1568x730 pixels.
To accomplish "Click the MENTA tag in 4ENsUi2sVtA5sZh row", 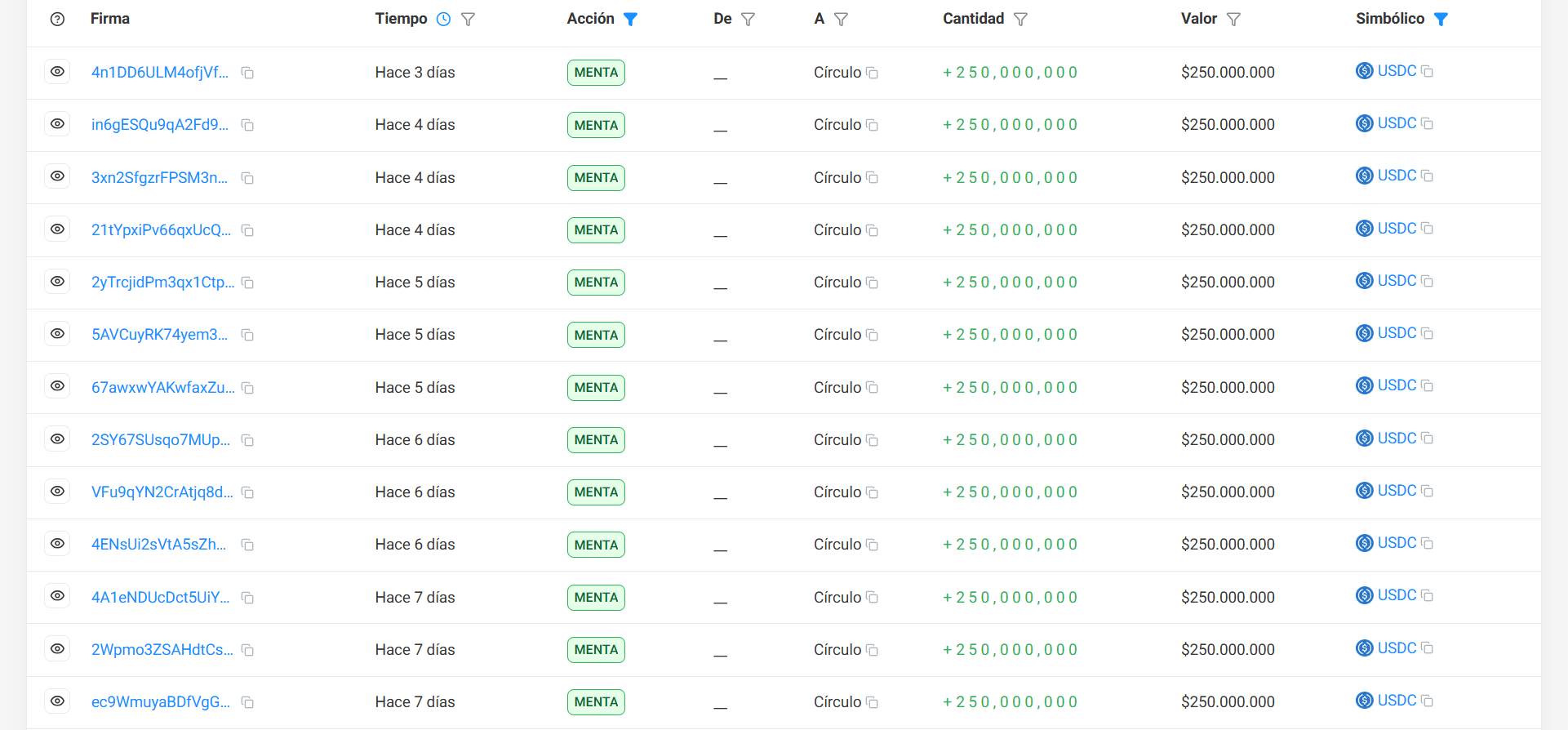I will 596,545.
